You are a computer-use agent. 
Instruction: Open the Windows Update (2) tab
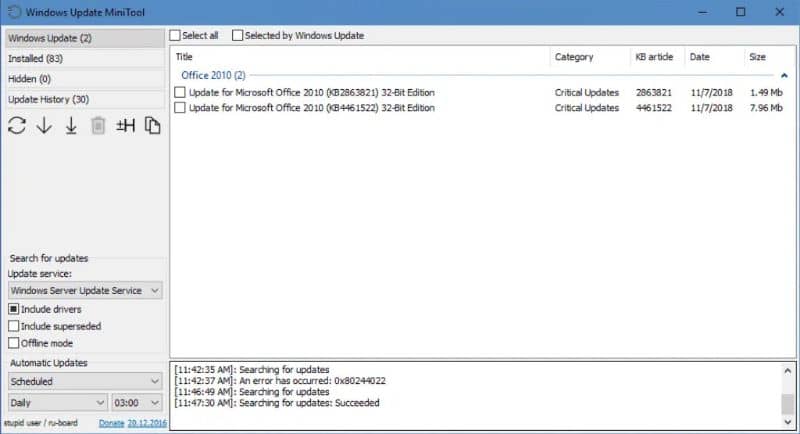click(x=85, y=38)
